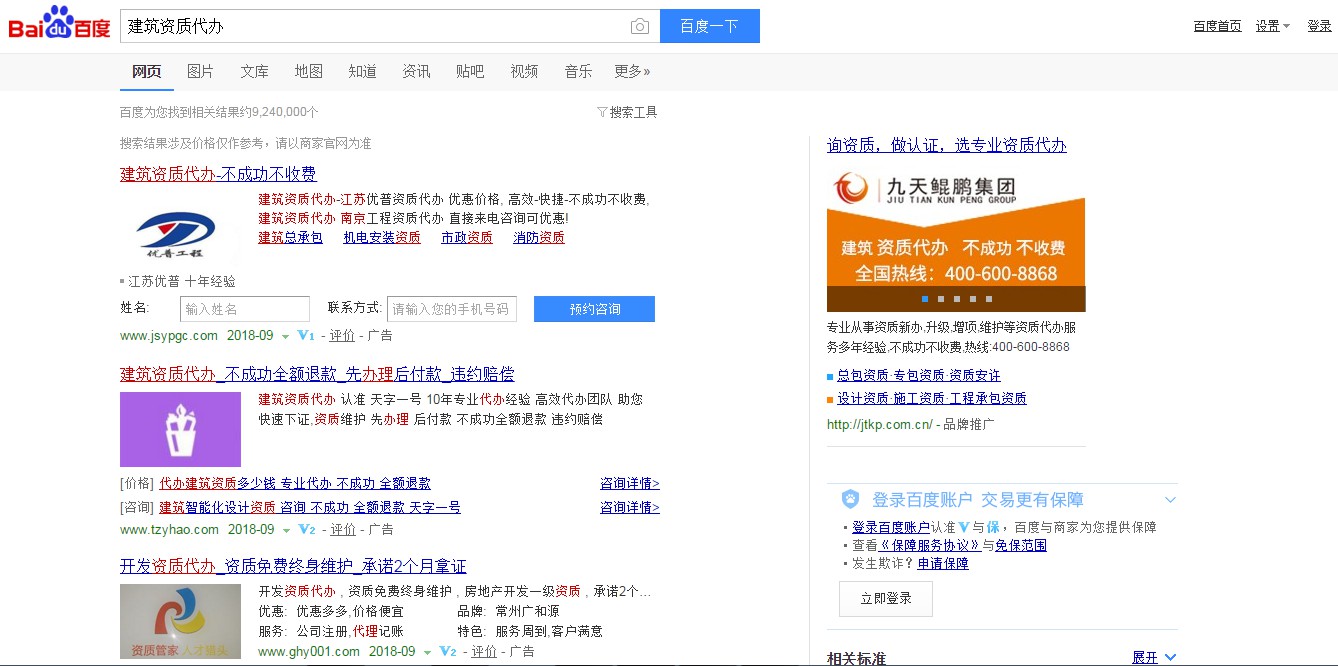Collapse the 登录百度账户 panel chevron
This screenshot has width=1338, height=666.
point(1170,500)
